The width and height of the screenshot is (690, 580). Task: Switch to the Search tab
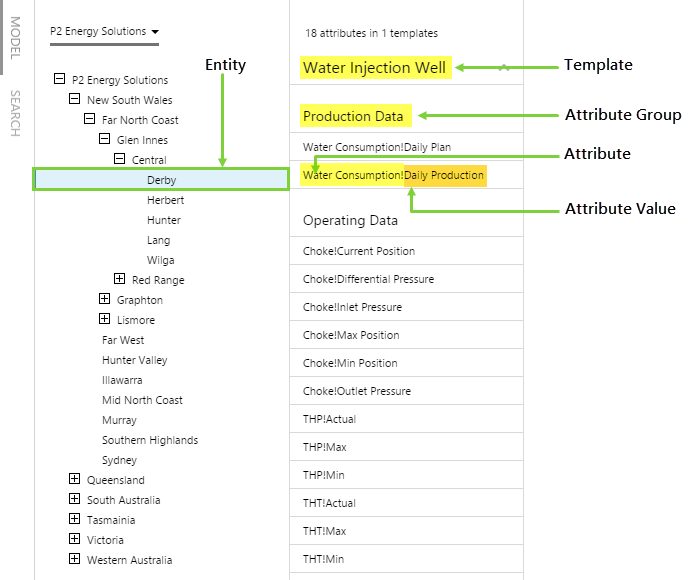click(15, 113)
